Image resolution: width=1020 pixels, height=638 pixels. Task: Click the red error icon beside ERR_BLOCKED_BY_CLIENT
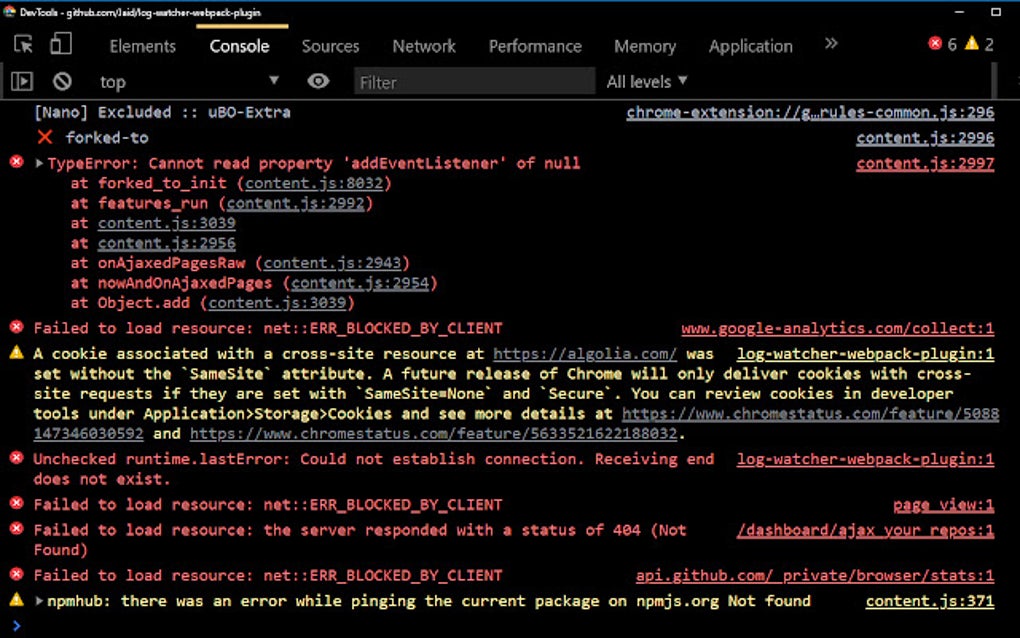point(14,327)
